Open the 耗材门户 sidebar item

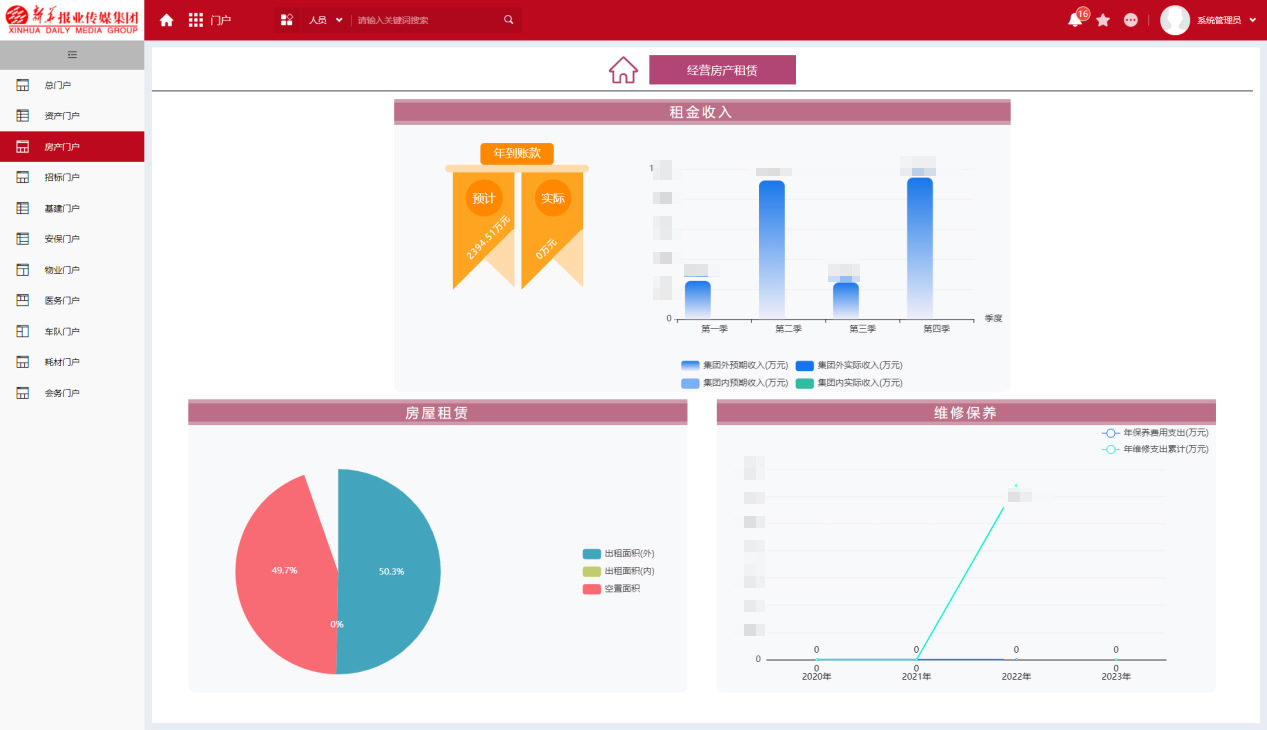(72, 362)
